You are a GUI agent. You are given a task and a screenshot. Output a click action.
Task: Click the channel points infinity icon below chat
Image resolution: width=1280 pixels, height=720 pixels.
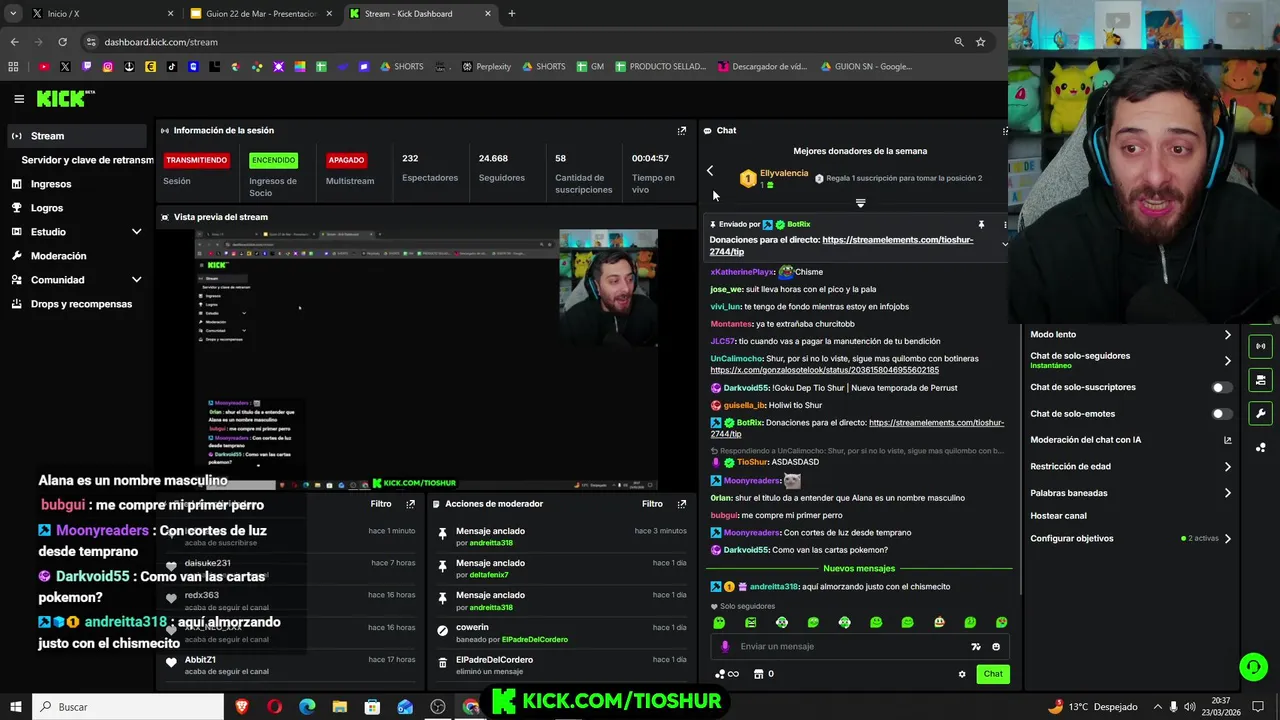[x=727, y=674]
